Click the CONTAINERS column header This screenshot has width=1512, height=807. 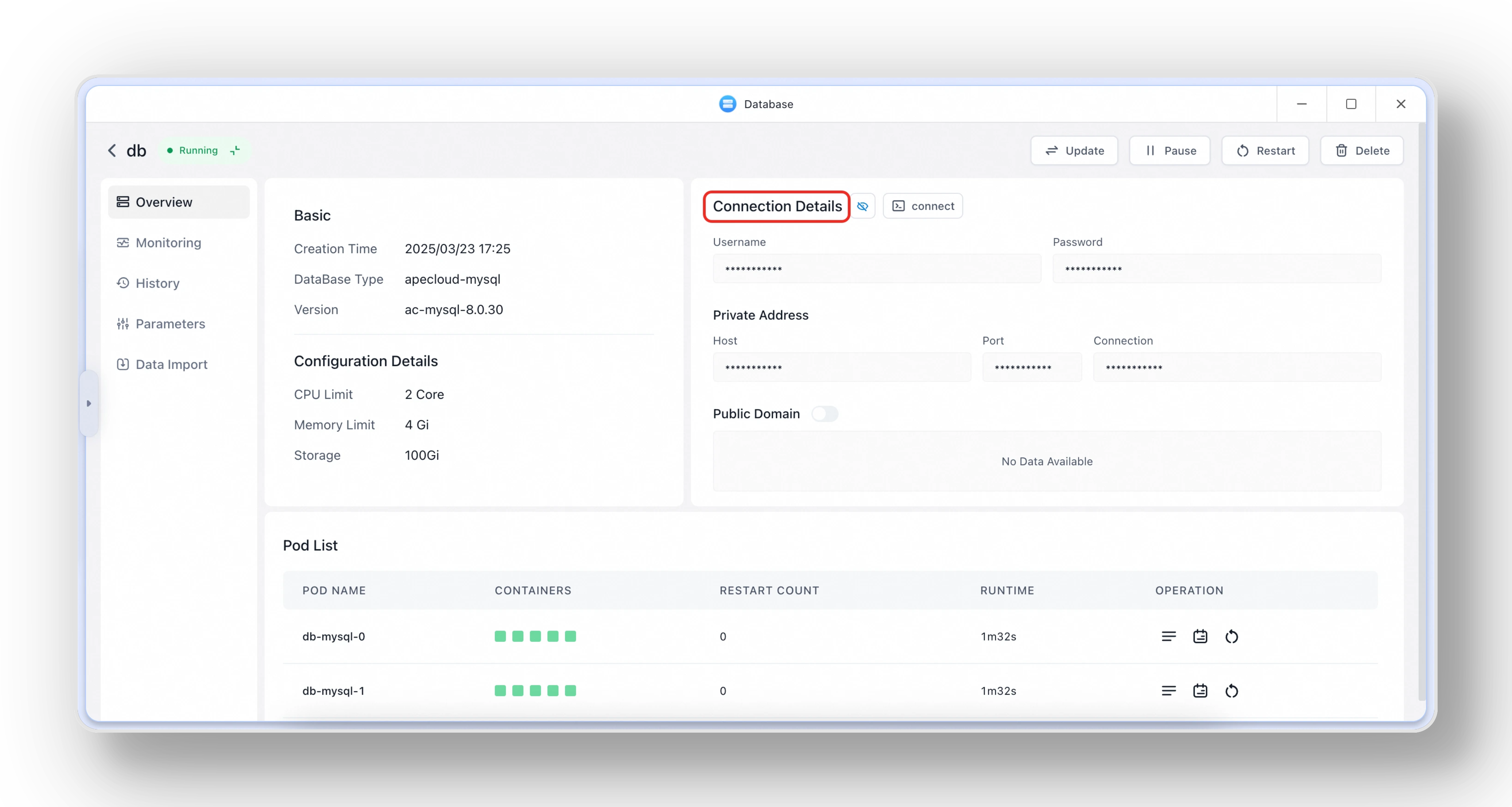pyautogui.click(x=533, y=590)
